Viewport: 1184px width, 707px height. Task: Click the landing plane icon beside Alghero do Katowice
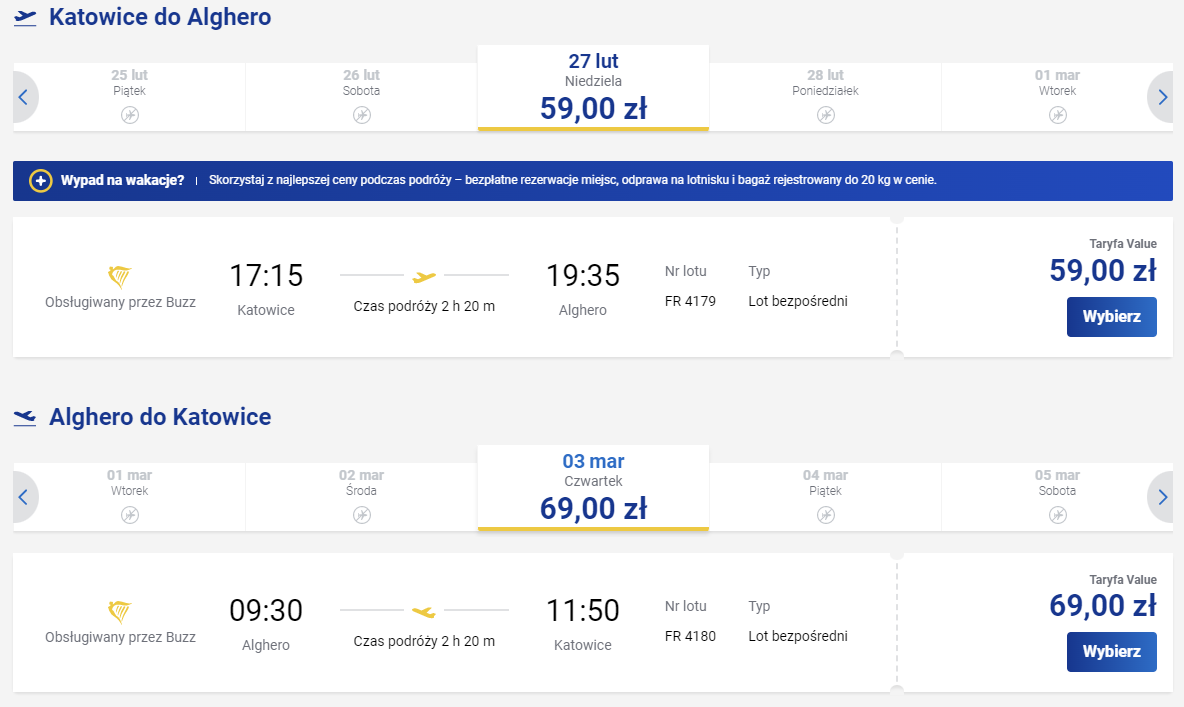pos(25,417)
